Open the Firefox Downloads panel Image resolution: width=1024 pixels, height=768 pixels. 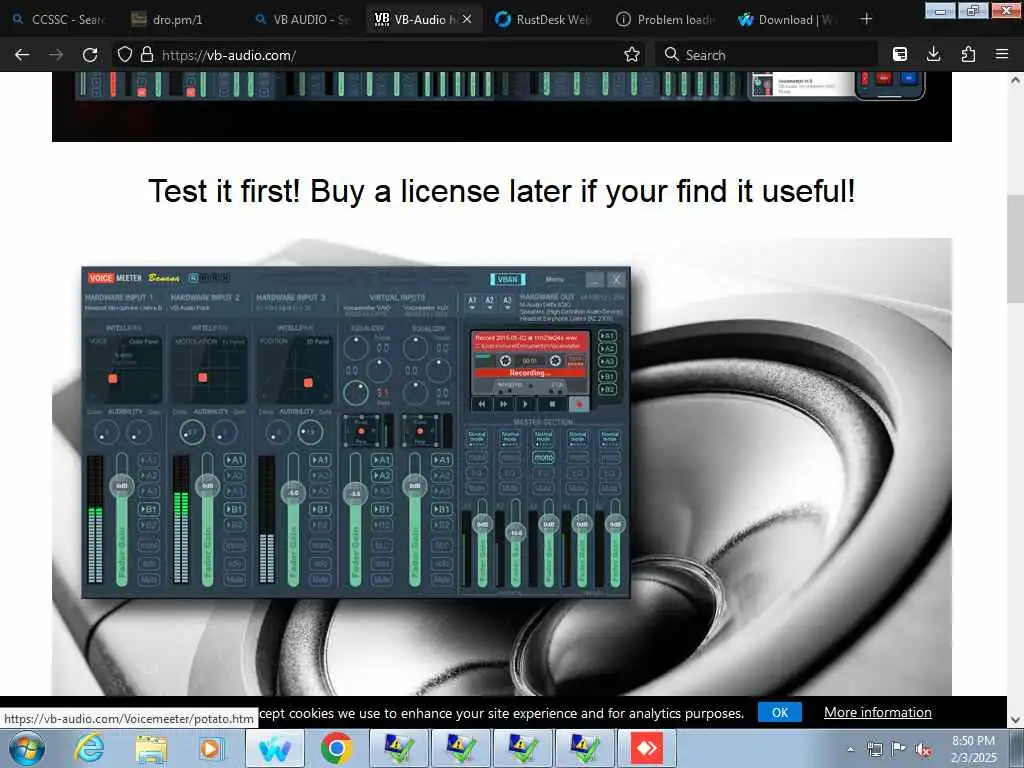pyautogui.click(x=934, y=55)
